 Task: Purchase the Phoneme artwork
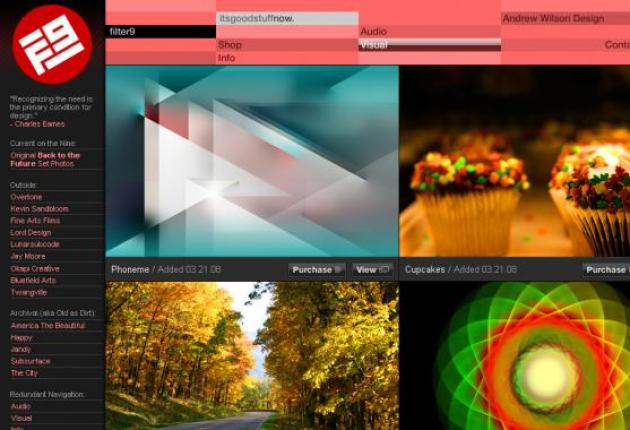(317, 270)
